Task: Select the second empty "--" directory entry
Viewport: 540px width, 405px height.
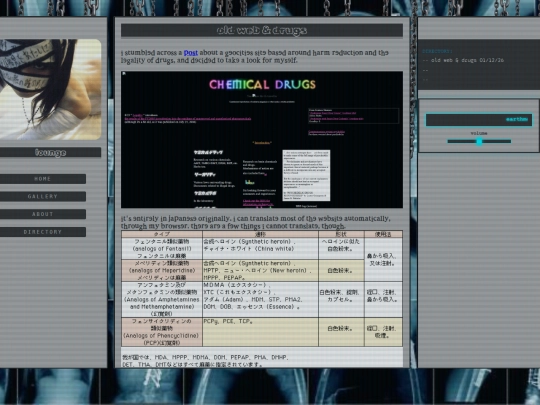Action: (x=425, y=79)
